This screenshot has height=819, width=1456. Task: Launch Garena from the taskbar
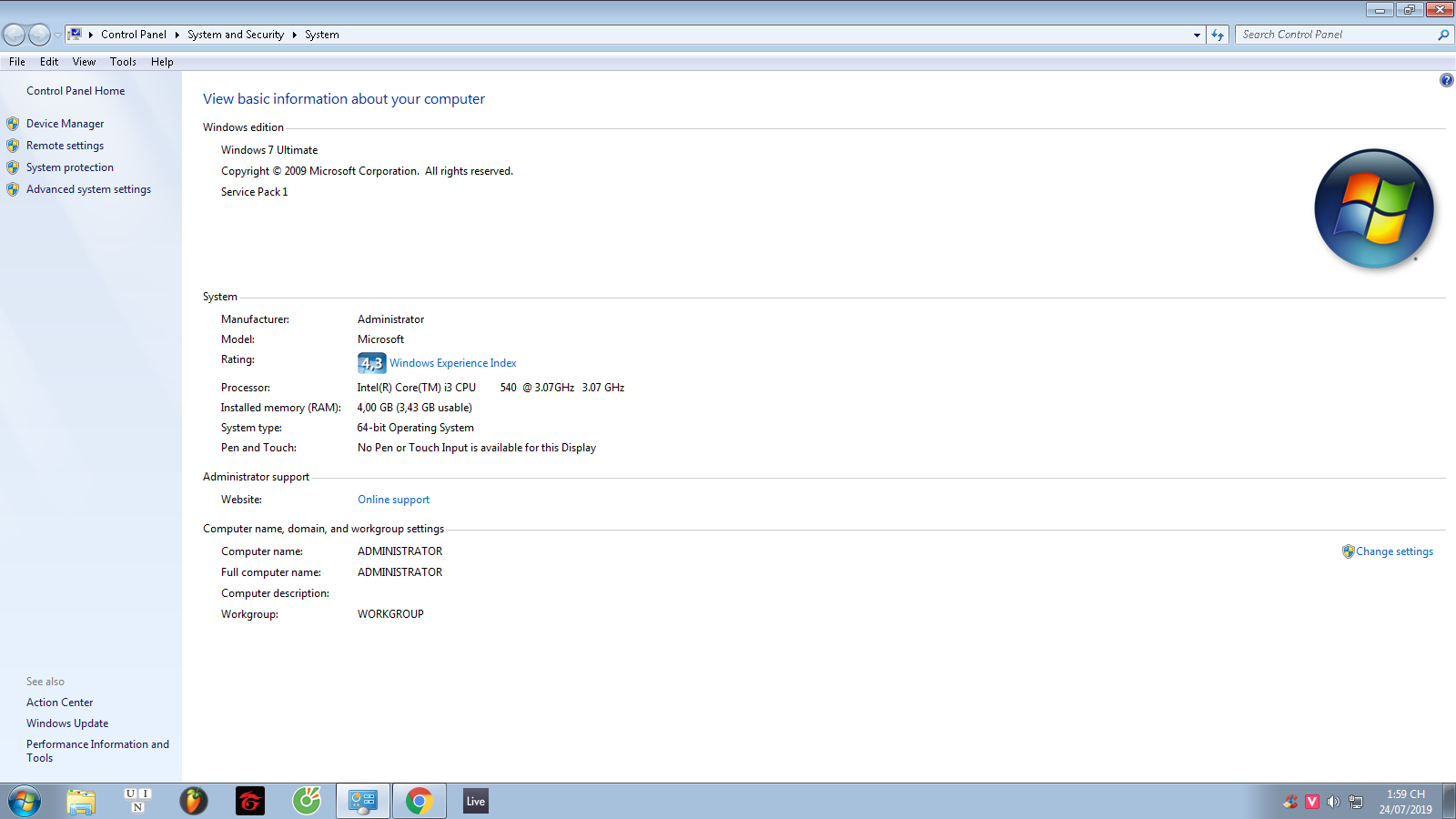pyautogui.click(x=250, y=801)
